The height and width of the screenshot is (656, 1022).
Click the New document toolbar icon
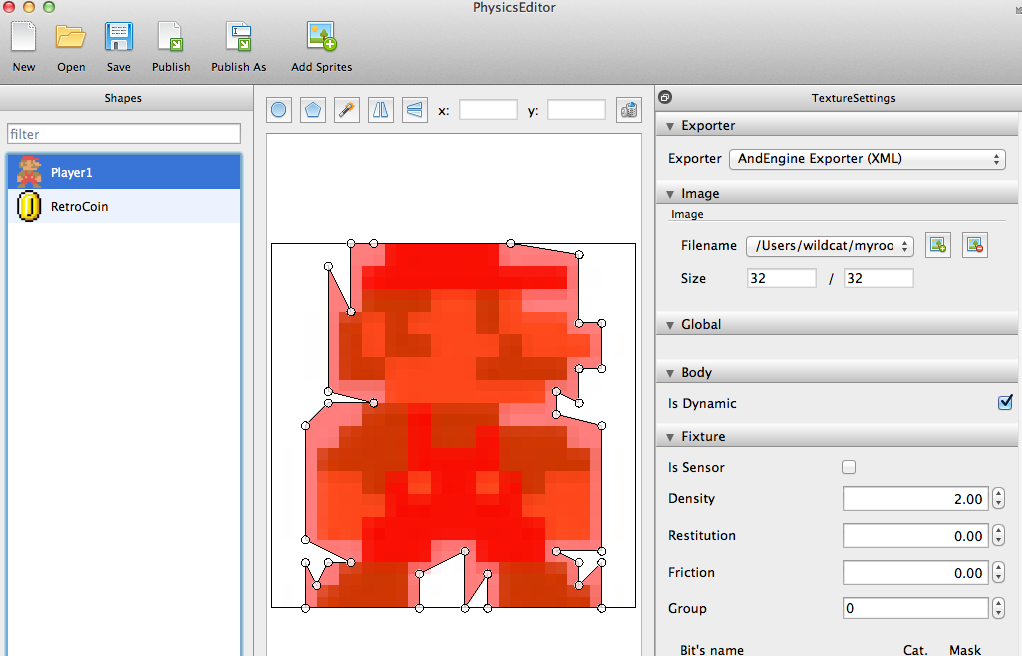tap(23, 37)
